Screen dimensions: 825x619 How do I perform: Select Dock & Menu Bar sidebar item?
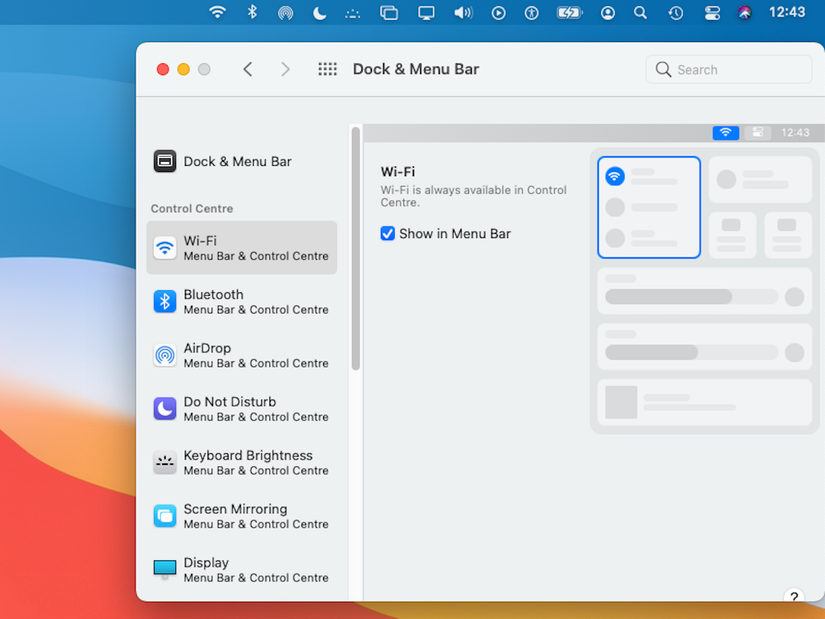click(236, 161)
